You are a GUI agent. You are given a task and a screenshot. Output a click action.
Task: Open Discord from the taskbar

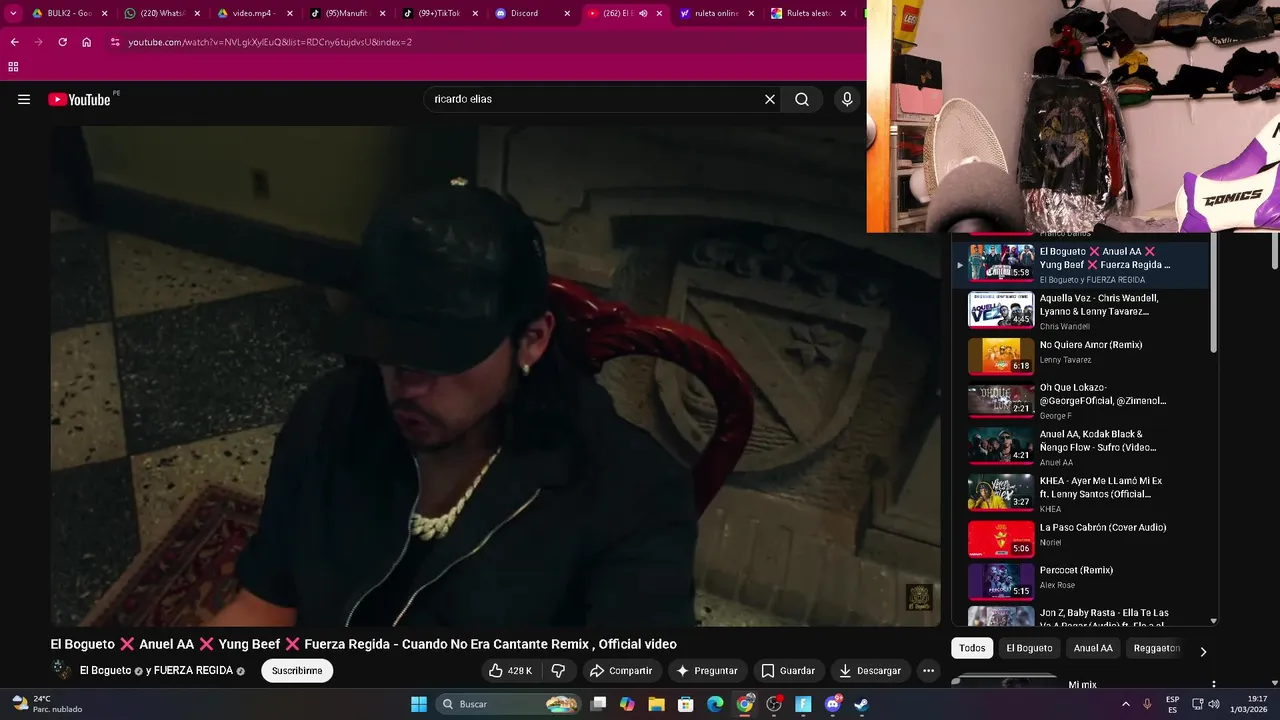[x=832, y=704]
